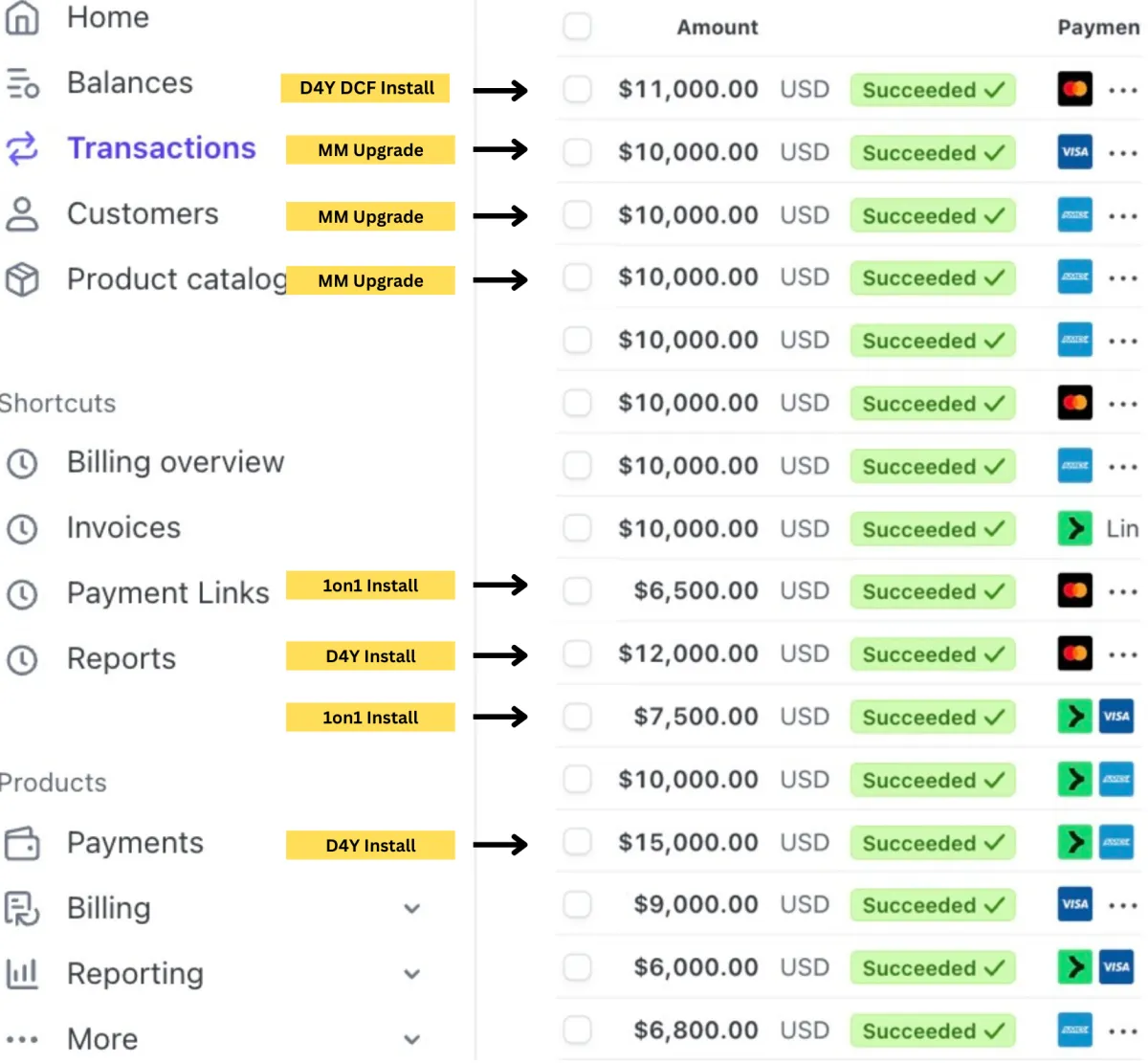Select the $15,000.00 transaction checkbox

pyautogui.click(x=577, y=842)
